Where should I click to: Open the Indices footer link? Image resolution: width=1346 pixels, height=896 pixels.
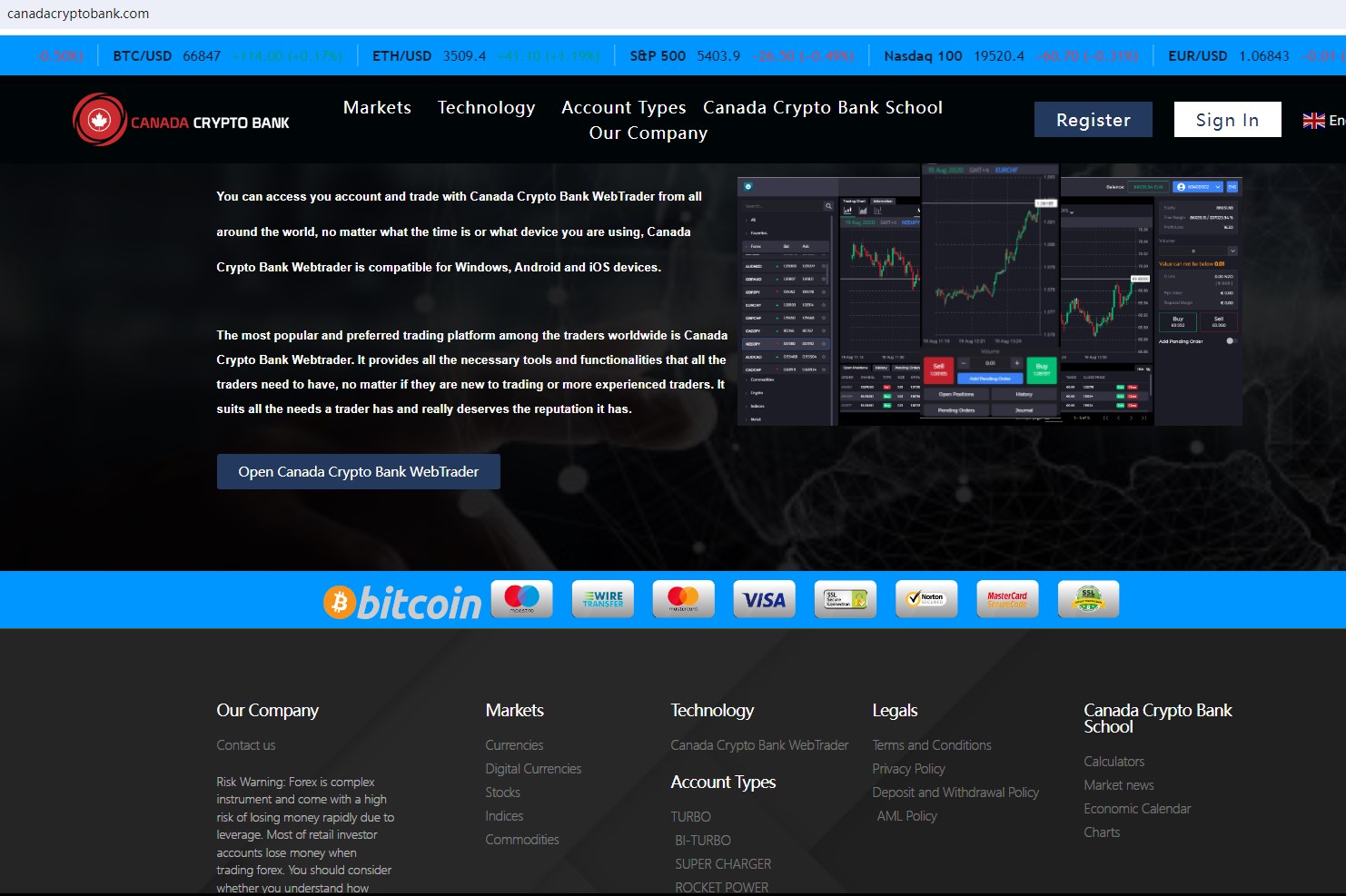(x=504, y=816)
